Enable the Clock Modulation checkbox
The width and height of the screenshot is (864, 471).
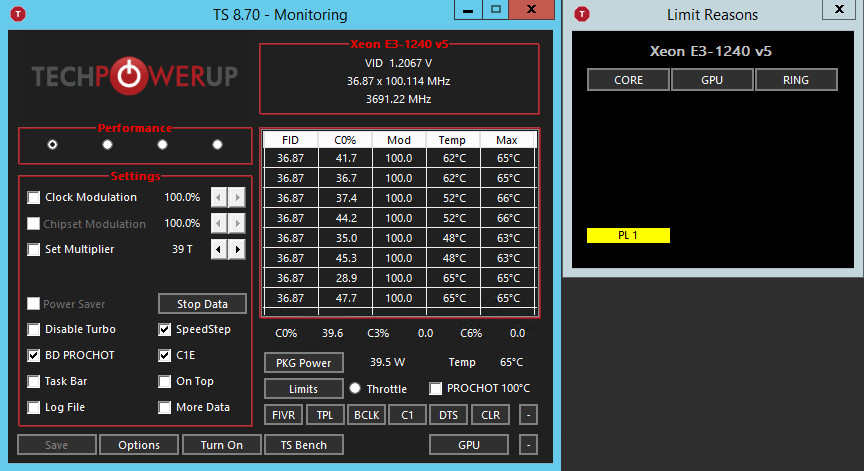34,198
